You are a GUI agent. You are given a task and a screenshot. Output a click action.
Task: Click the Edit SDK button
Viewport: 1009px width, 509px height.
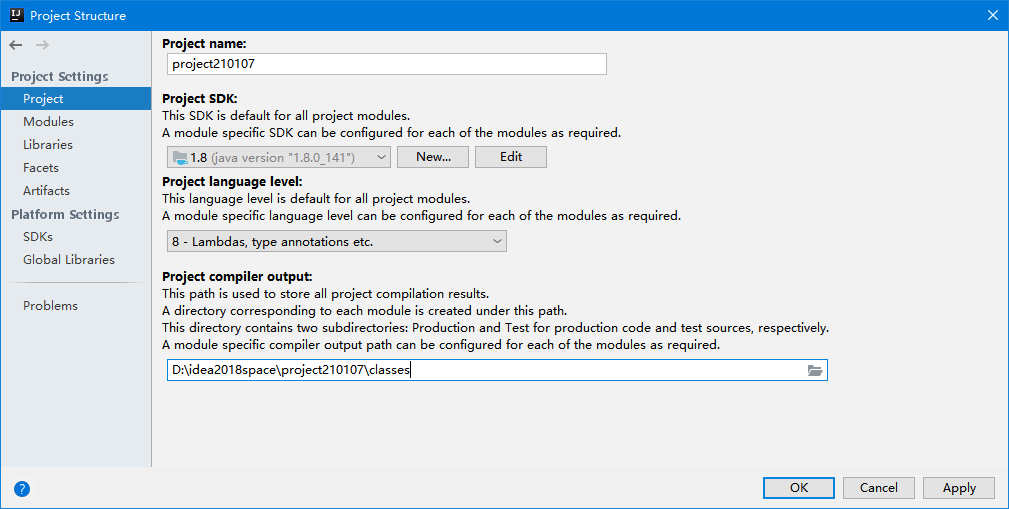pyautogui.click(x=511, y=157)
